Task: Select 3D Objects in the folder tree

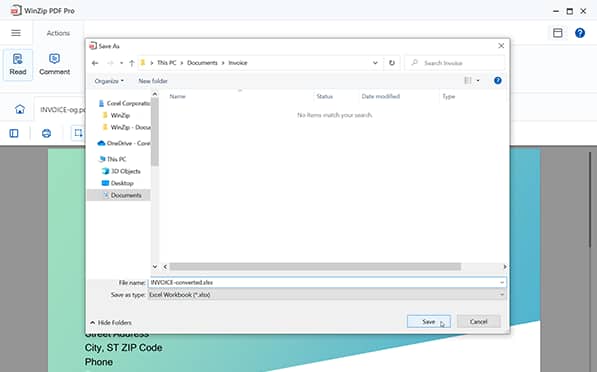Action: click(x=121, y=171)
